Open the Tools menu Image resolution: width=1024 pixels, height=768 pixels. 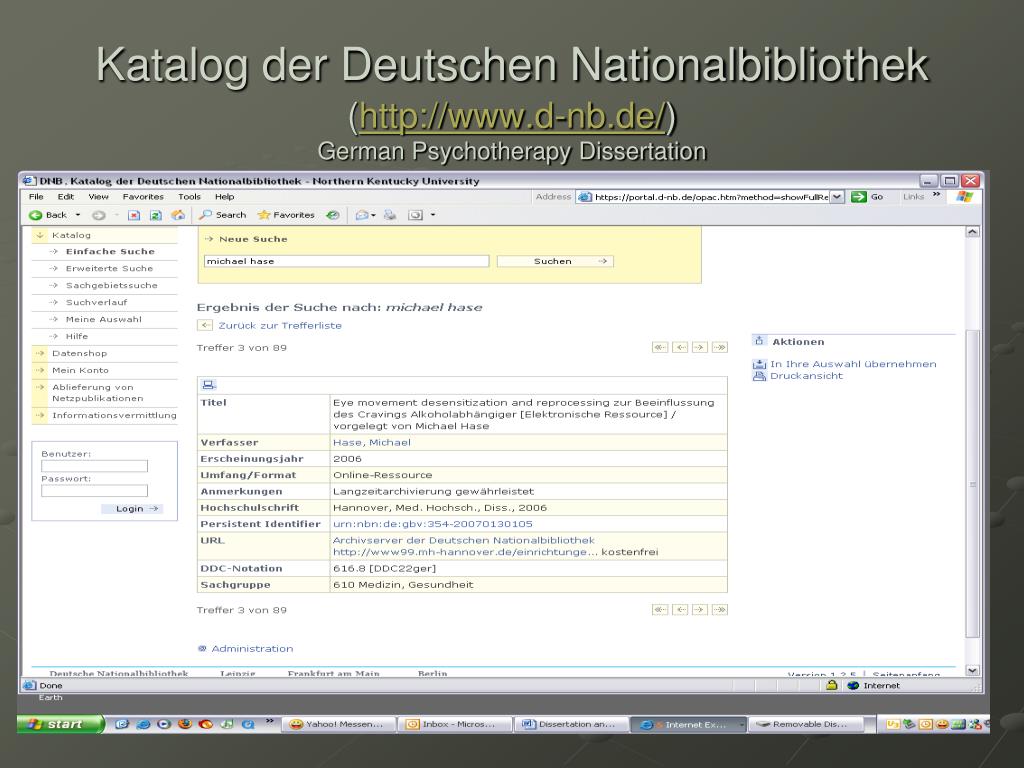(x=189, y=197)
